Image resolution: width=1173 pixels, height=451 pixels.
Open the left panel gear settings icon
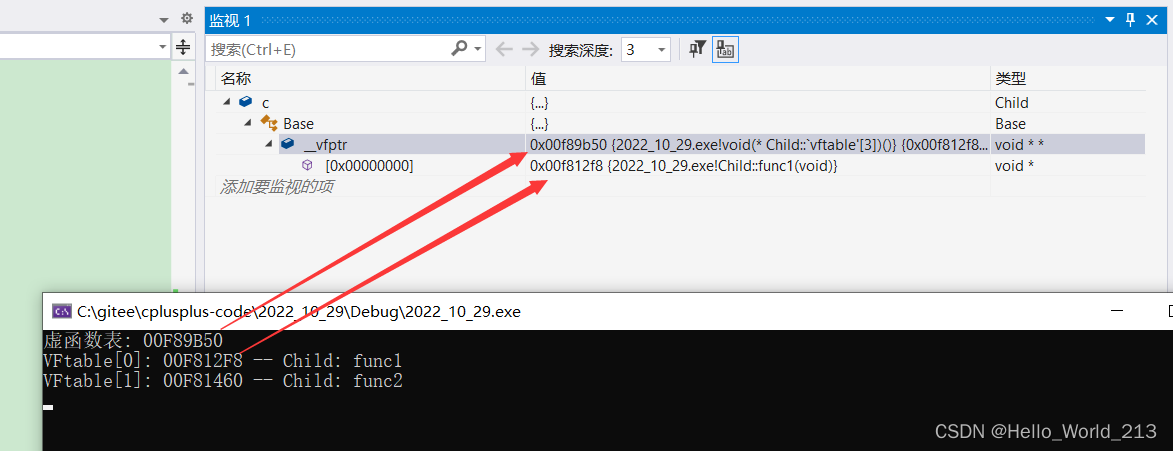point(187,19)
